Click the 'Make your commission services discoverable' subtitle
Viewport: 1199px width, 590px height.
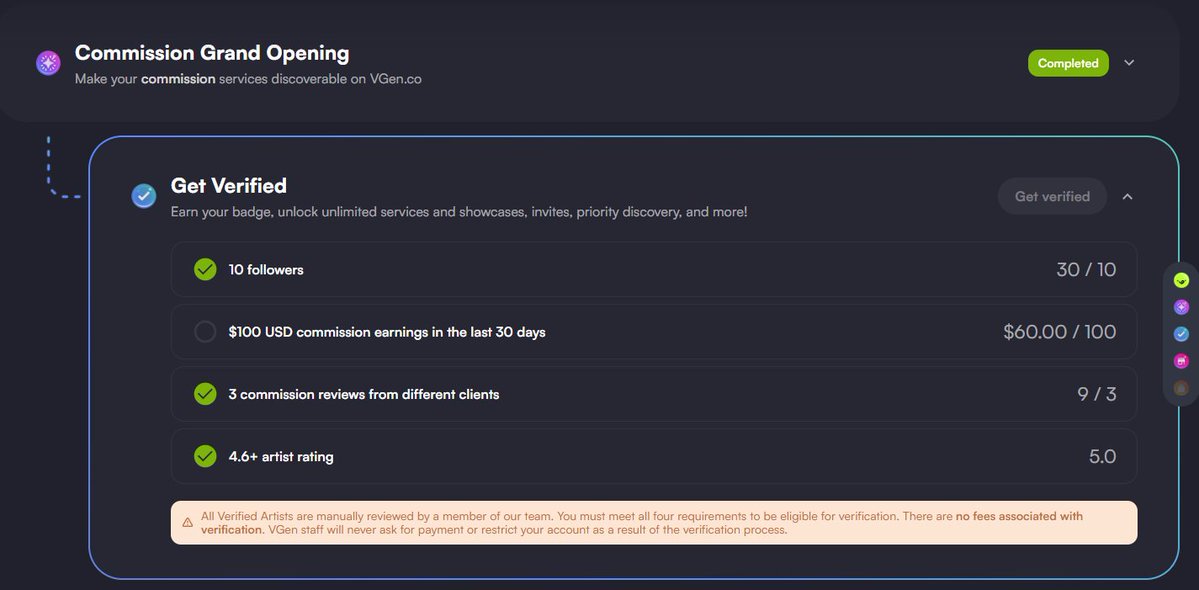point(248,79)
